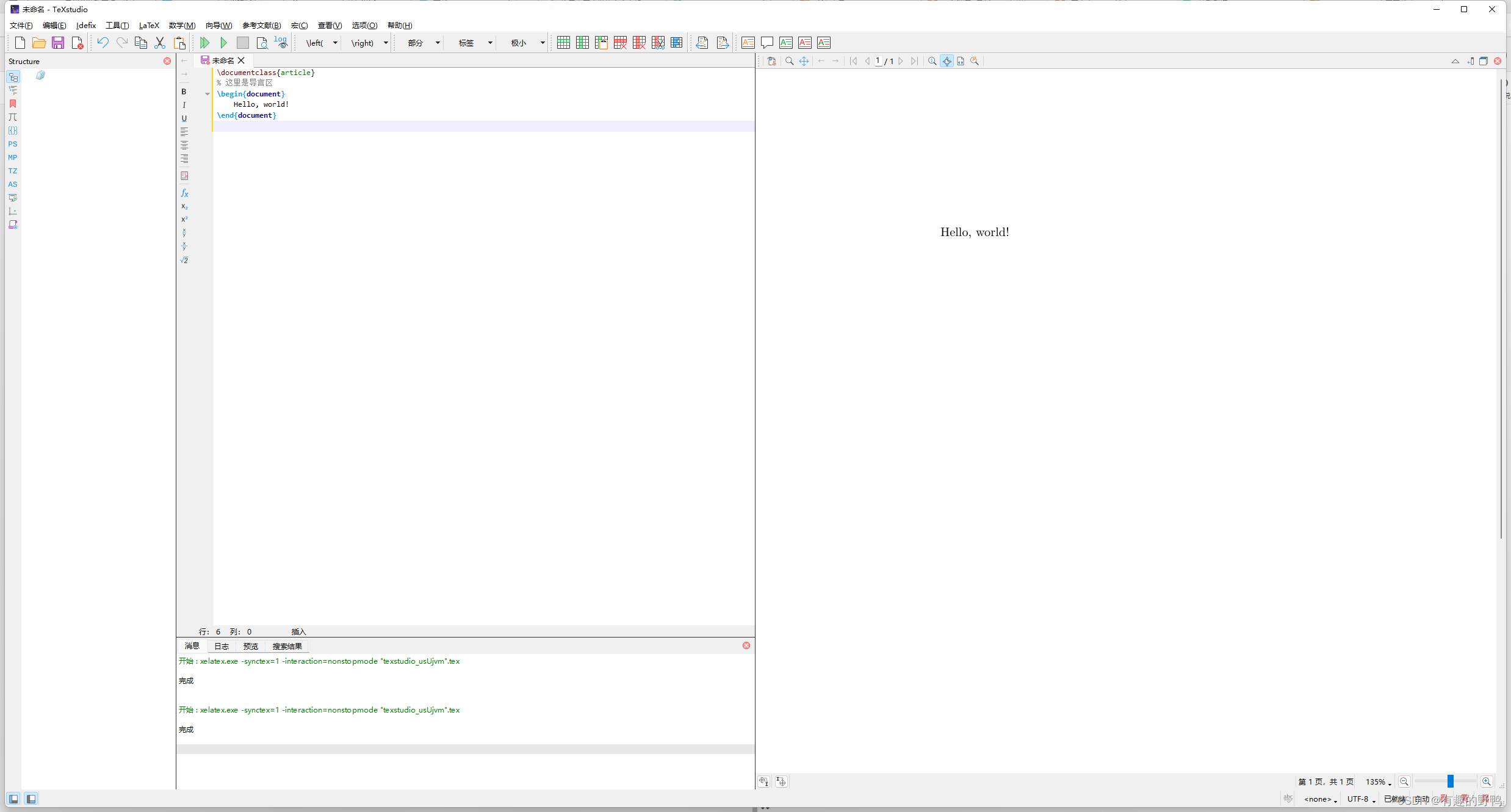Viewport: 1511px width, 812px height.
Task: Remove table row icon
Action: (x=620, y=43)
